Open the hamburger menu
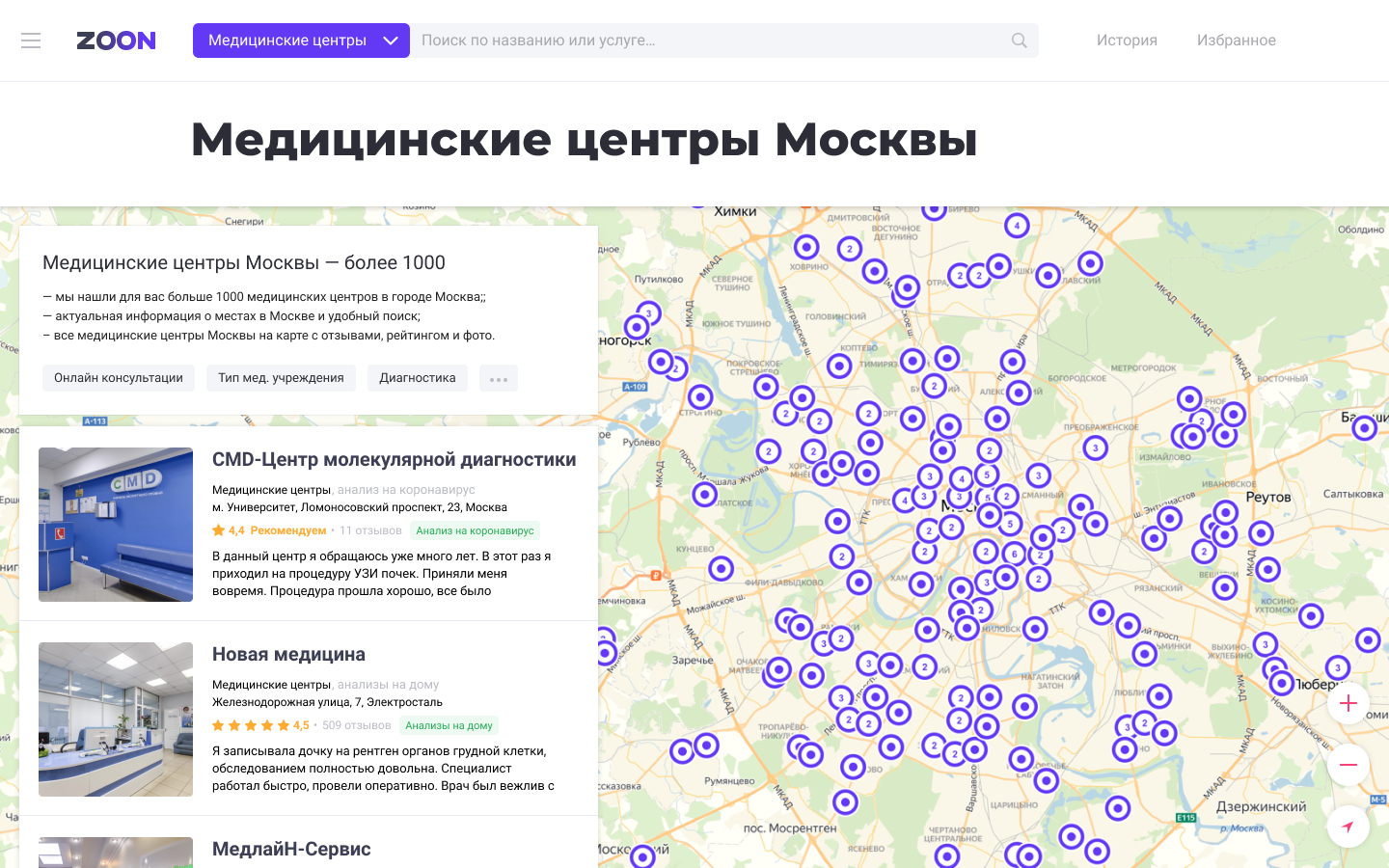This screenshot has width=1389, height=868. pos(31,41)
